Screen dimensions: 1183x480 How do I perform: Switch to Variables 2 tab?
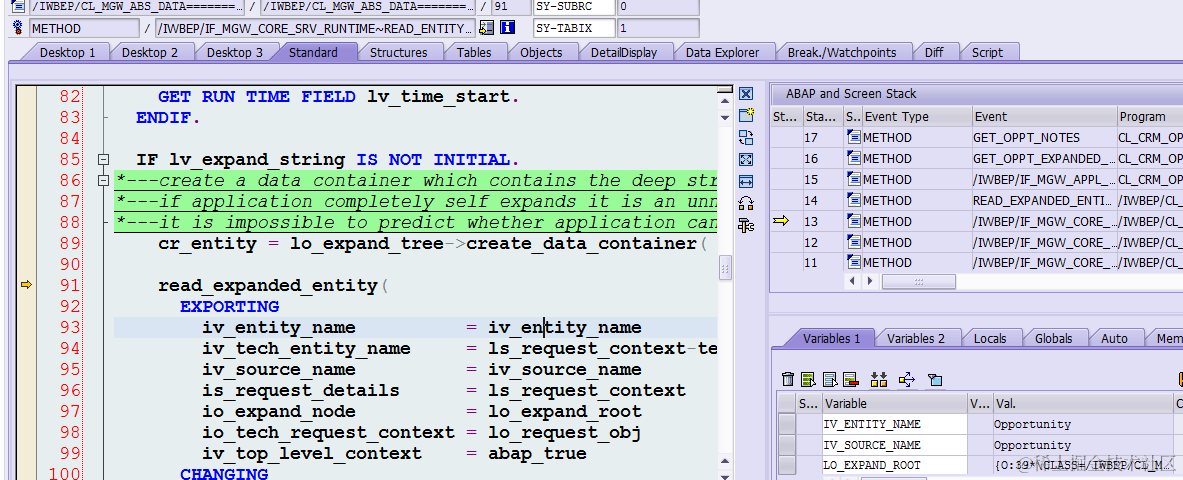tap(916, 338)
